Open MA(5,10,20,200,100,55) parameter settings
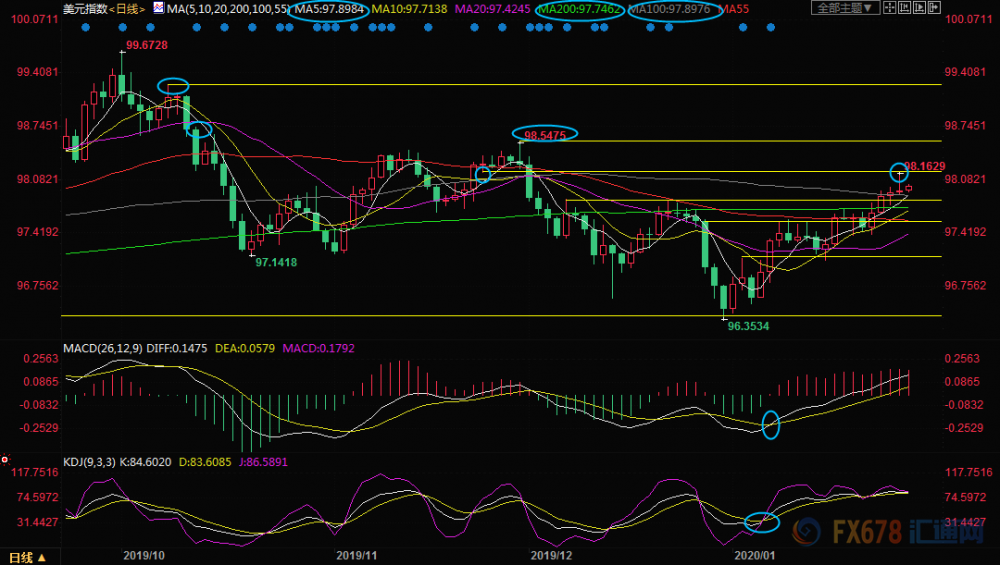The width and height of the screenshot is (1000, 565). 227,9
